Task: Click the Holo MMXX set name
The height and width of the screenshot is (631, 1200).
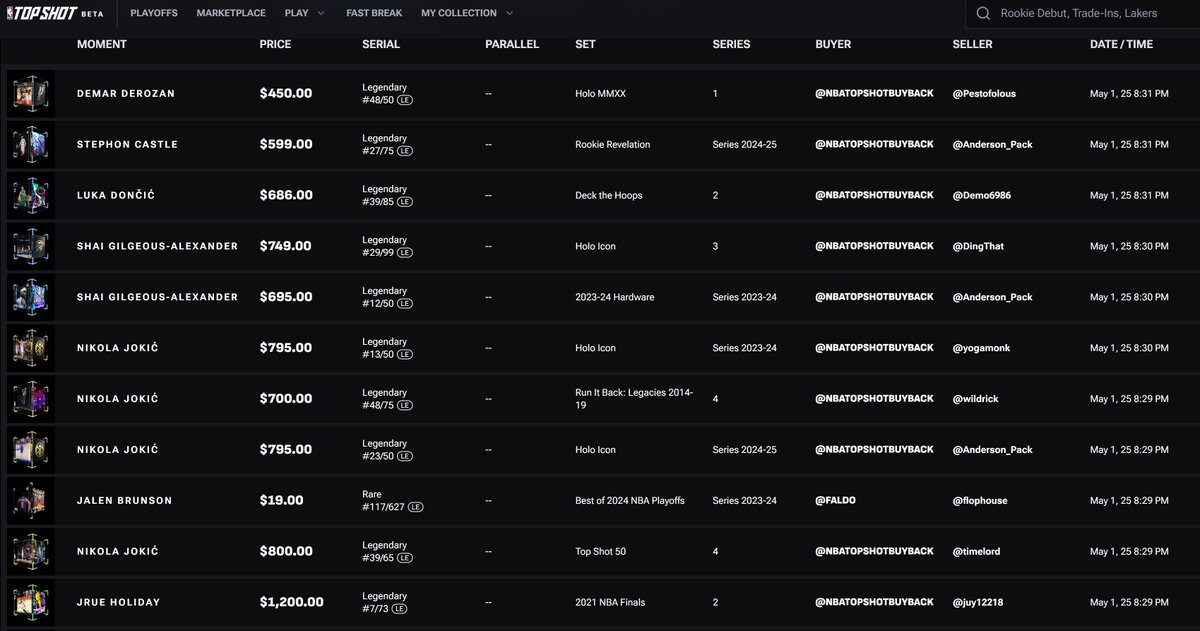Action: click(599, 93)
